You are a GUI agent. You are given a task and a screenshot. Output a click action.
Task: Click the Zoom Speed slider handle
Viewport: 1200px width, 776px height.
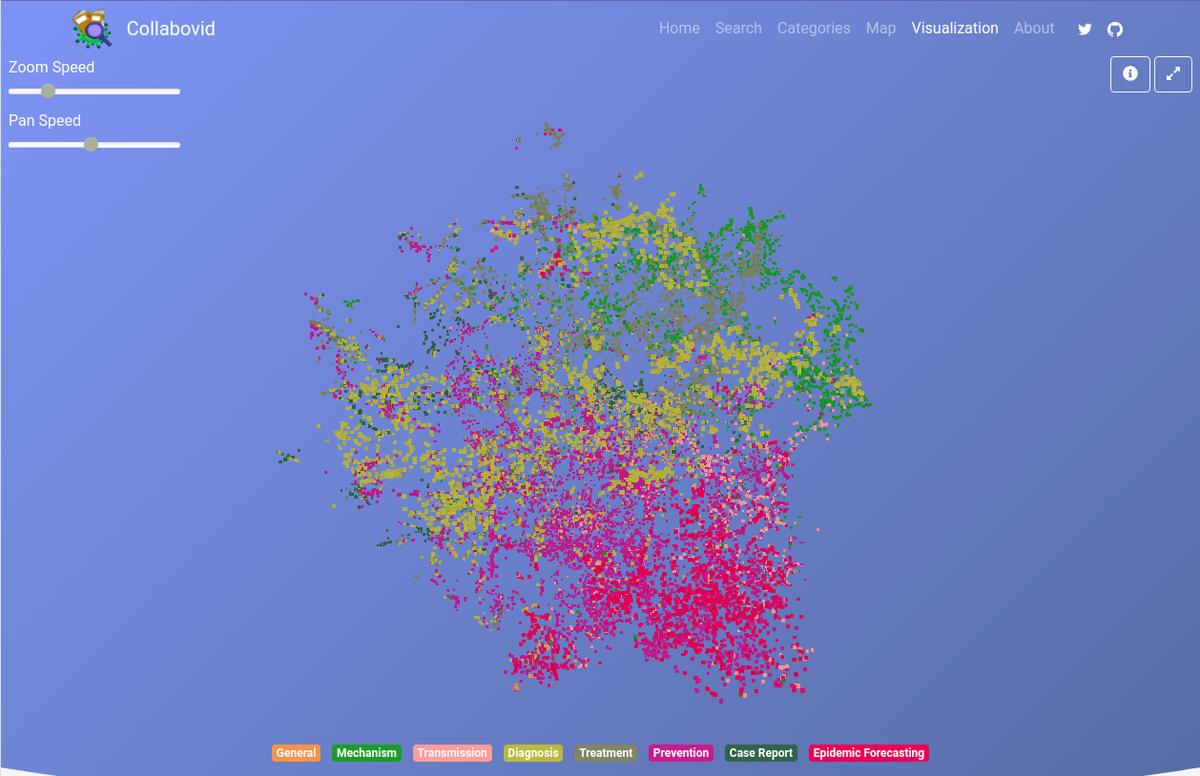(x=47, y=91)
